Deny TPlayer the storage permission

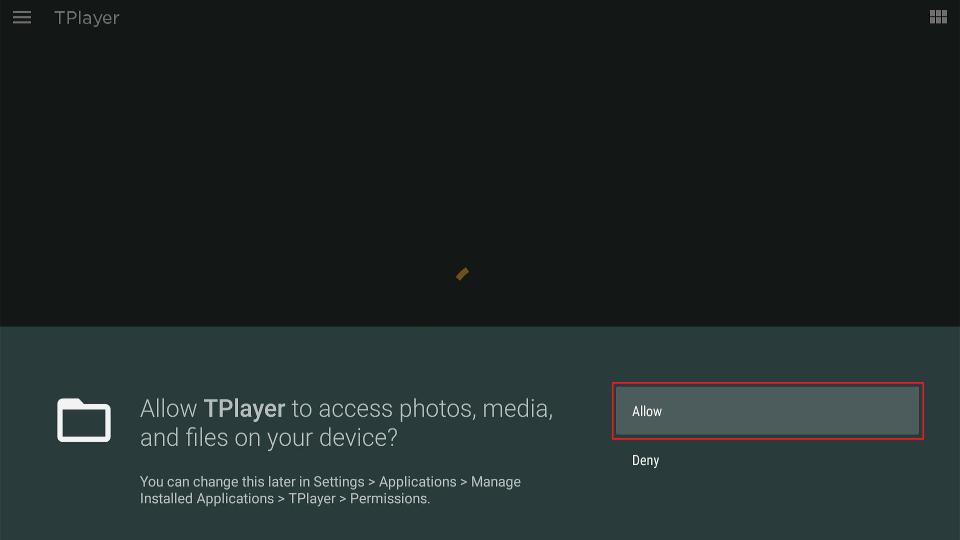click(x=767, y=460)
